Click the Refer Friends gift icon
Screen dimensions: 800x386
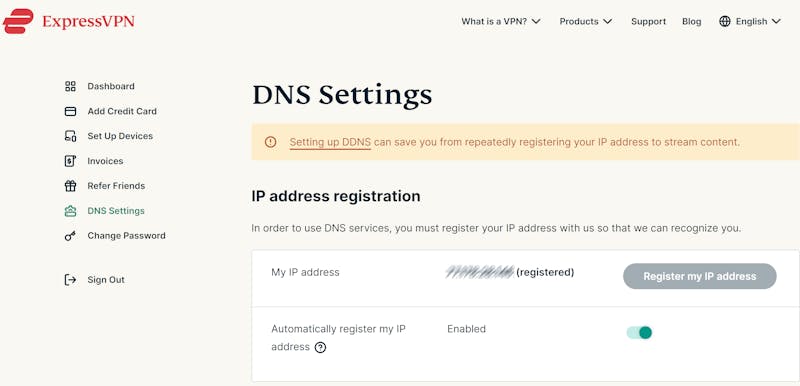tap(70, 186)
